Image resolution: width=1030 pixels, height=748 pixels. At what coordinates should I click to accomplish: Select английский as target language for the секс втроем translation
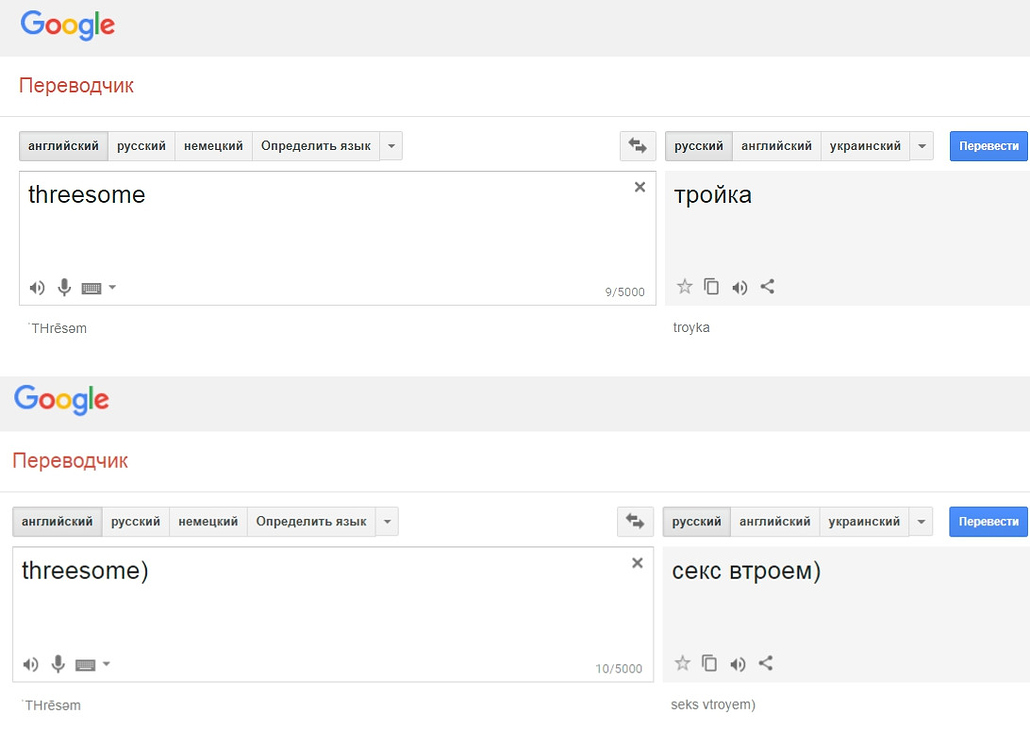(775, 521)
